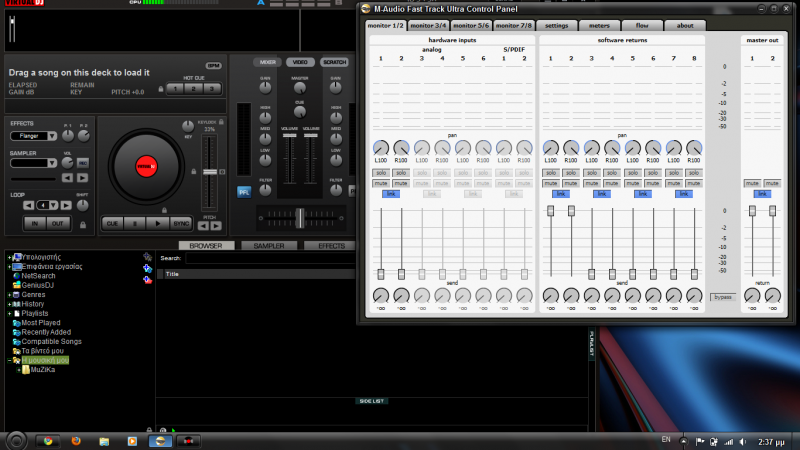800x450 pixels.
Task: Open Chrome from the taskbar
Action: click(x=48, y=441)
